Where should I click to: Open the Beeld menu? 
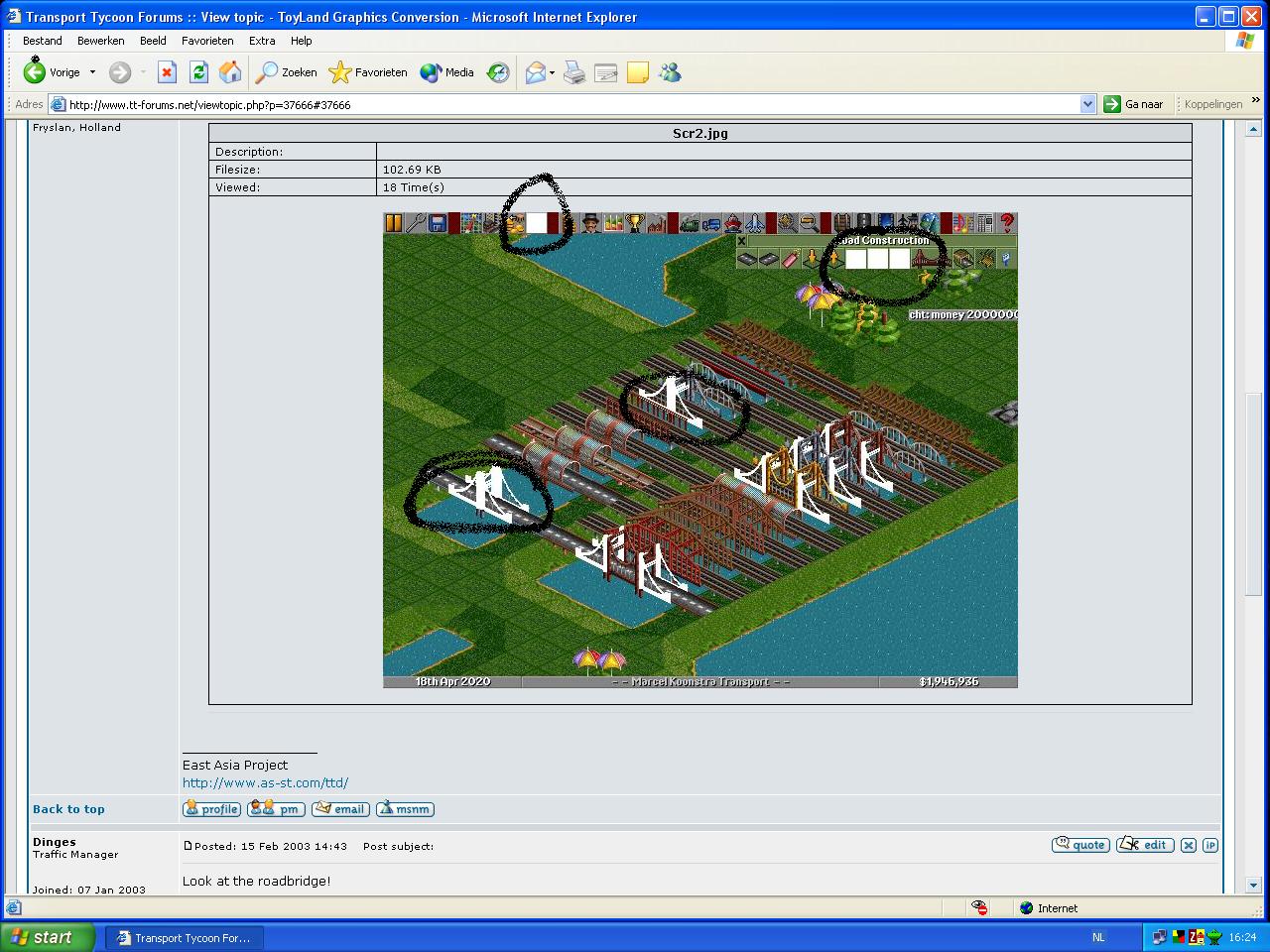click(153, 41)
